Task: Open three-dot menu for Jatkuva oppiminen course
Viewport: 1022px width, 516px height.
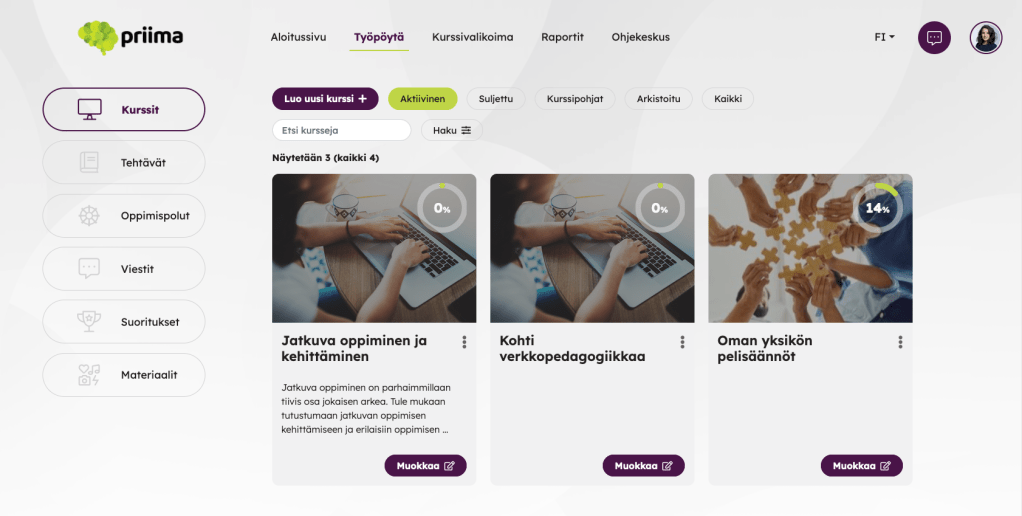Action: (x=464, y=342)
